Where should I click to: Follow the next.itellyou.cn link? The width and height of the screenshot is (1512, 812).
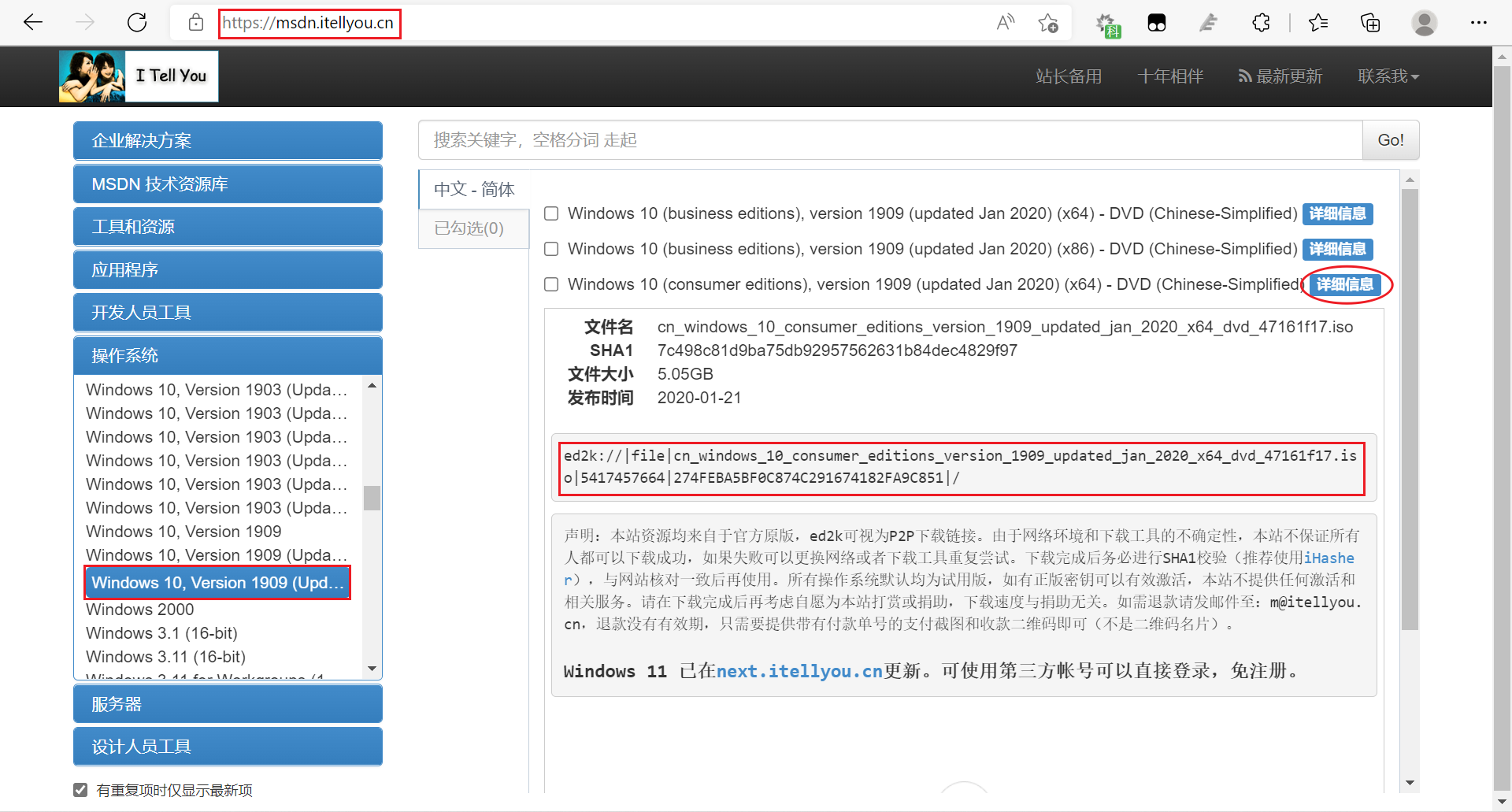click(798, 671)
